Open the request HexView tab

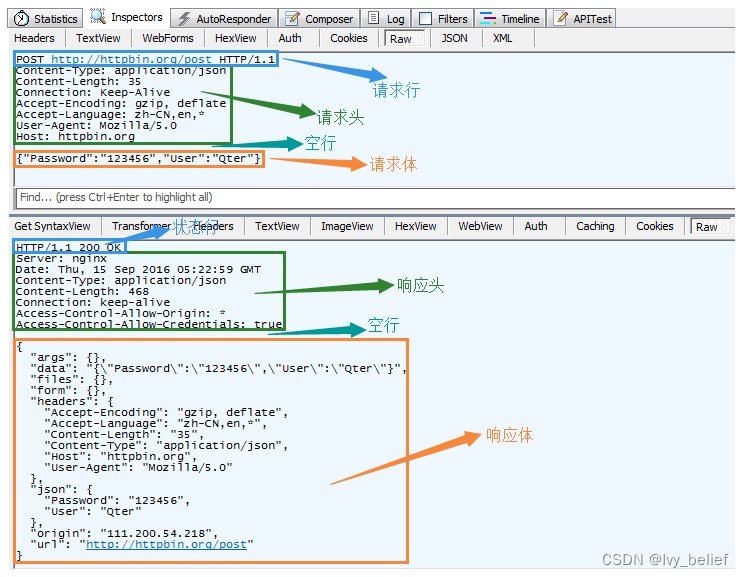click(x=236, y=38)
